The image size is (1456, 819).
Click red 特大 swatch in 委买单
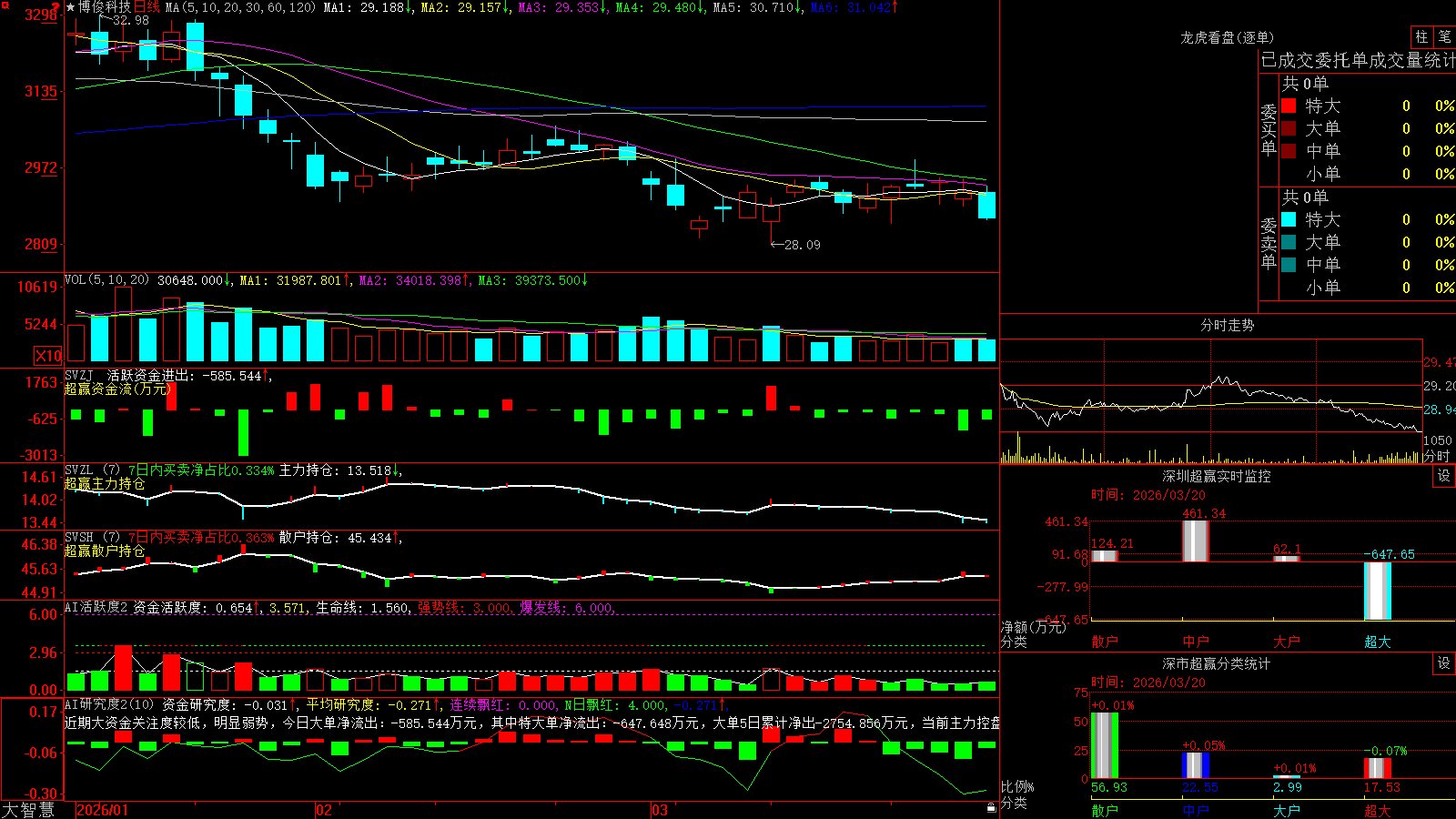click(1289, 106)
